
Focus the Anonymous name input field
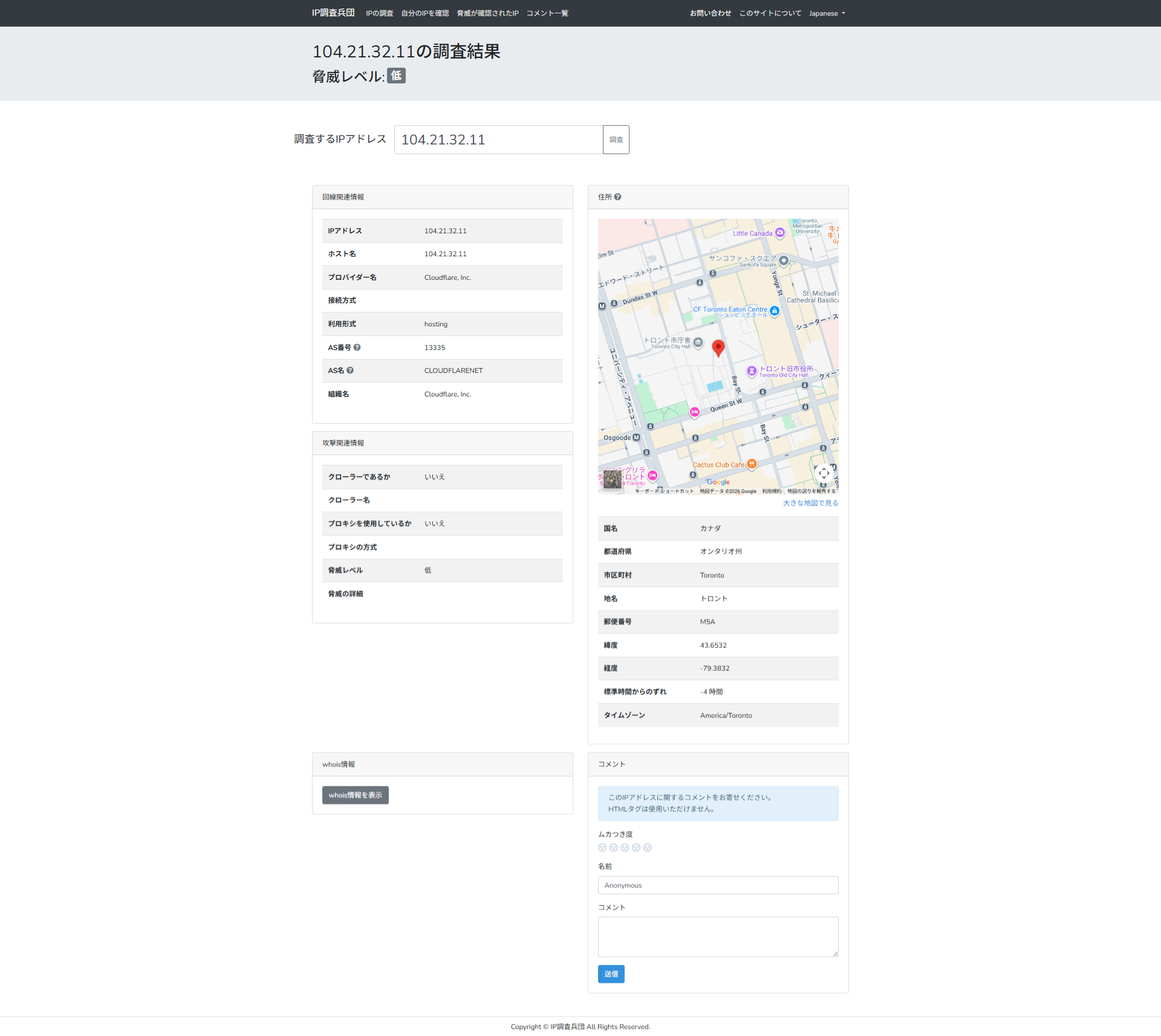click(718, 885)
